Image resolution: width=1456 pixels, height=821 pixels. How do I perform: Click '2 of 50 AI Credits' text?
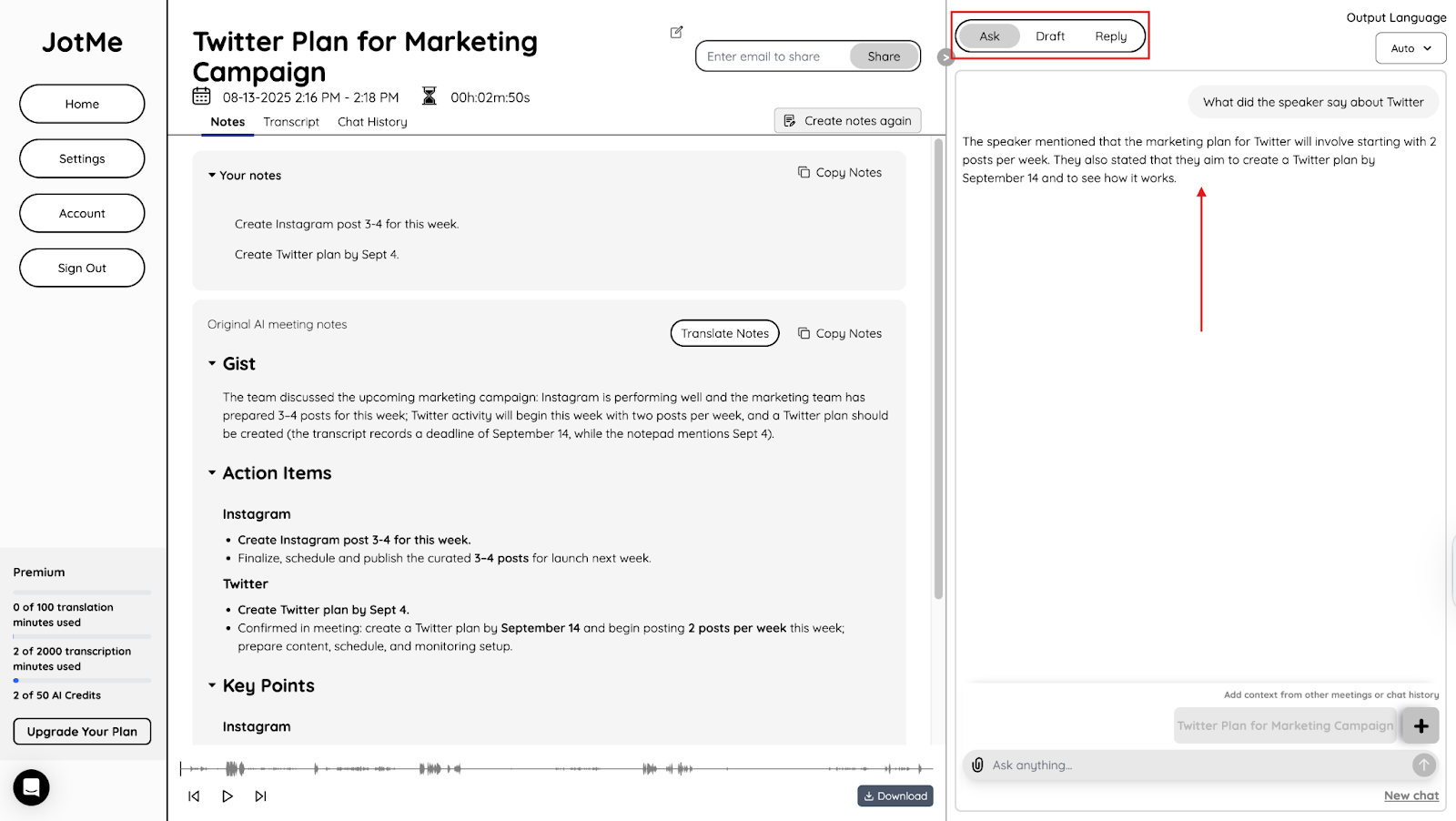57,695
